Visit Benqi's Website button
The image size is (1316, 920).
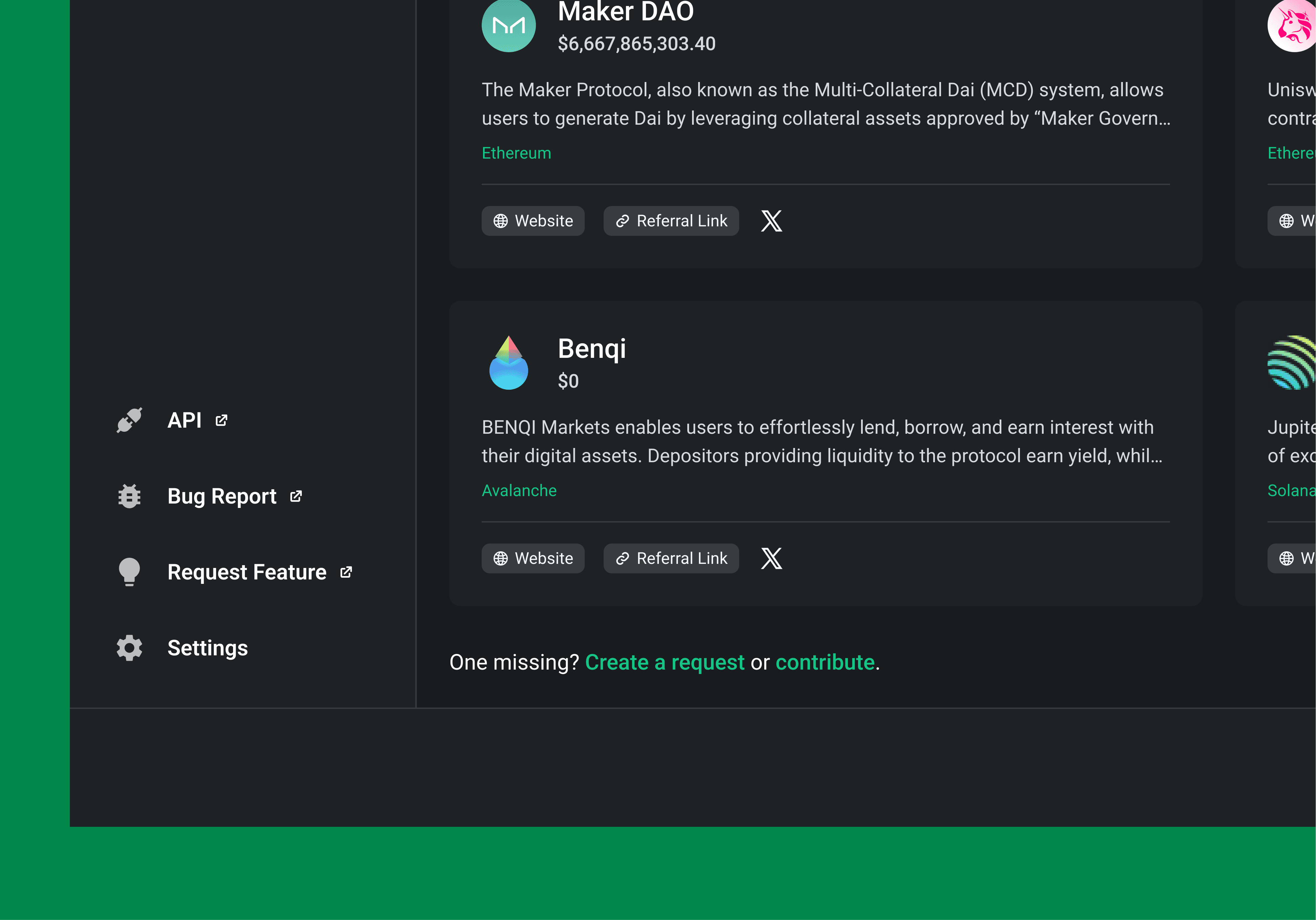pos(533,558)
